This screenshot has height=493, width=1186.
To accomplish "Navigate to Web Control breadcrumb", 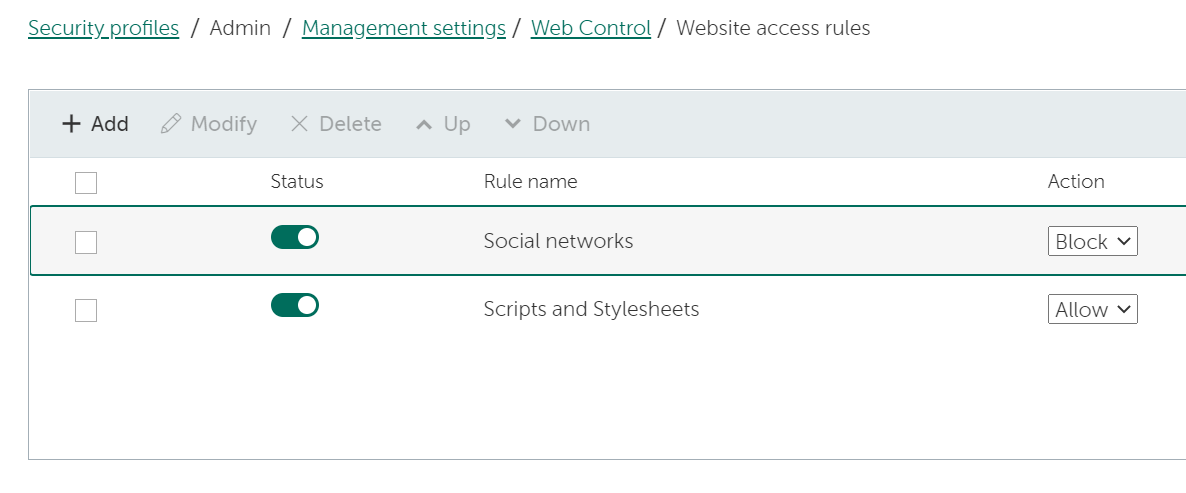I will [x=590, y=28].
